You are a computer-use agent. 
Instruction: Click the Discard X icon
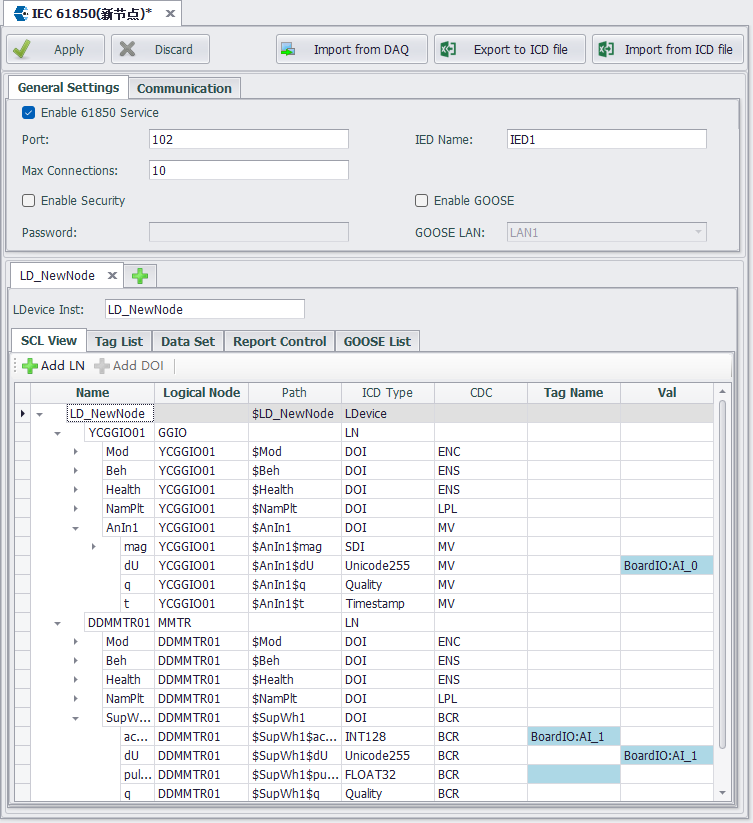(127, 49)
